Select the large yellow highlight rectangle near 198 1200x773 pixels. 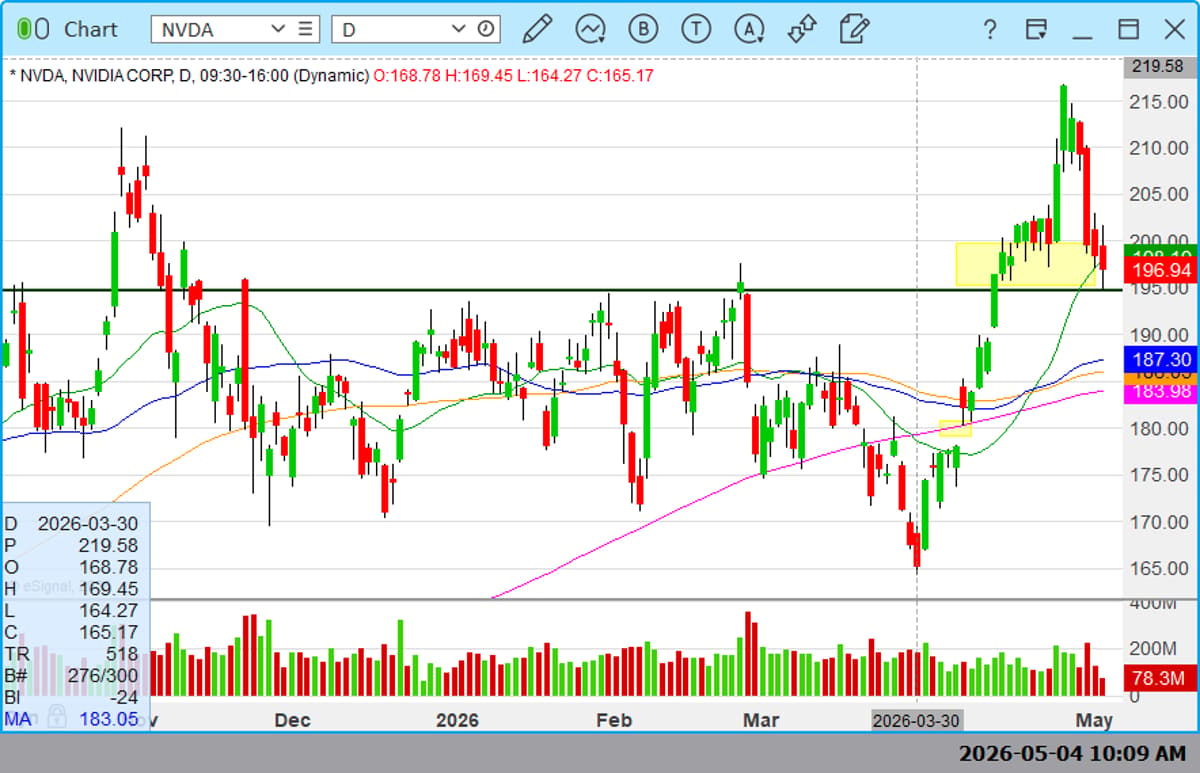(1025, 264)
